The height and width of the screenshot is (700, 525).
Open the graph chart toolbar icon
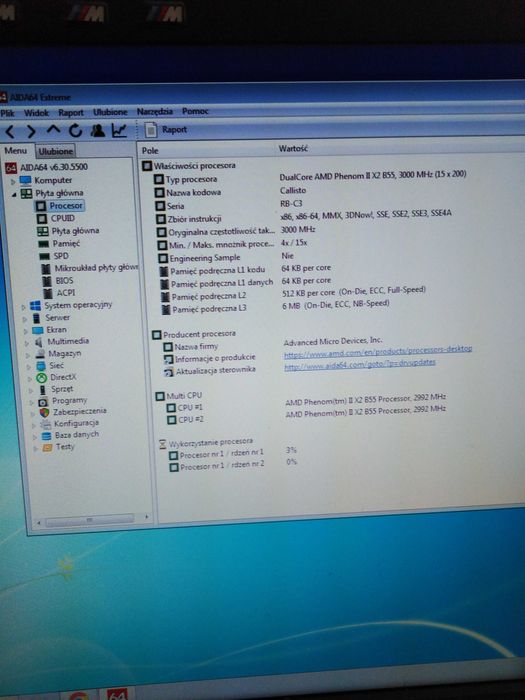click(x=119, y=130)
